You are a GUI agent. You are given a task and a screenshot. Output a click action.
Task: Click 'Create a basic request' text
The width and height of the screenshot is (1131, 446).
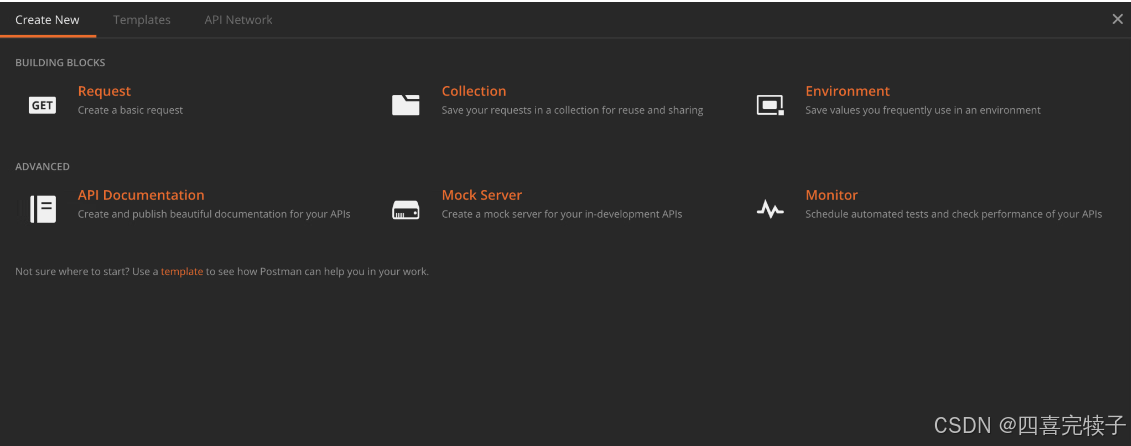click(131, 110)
